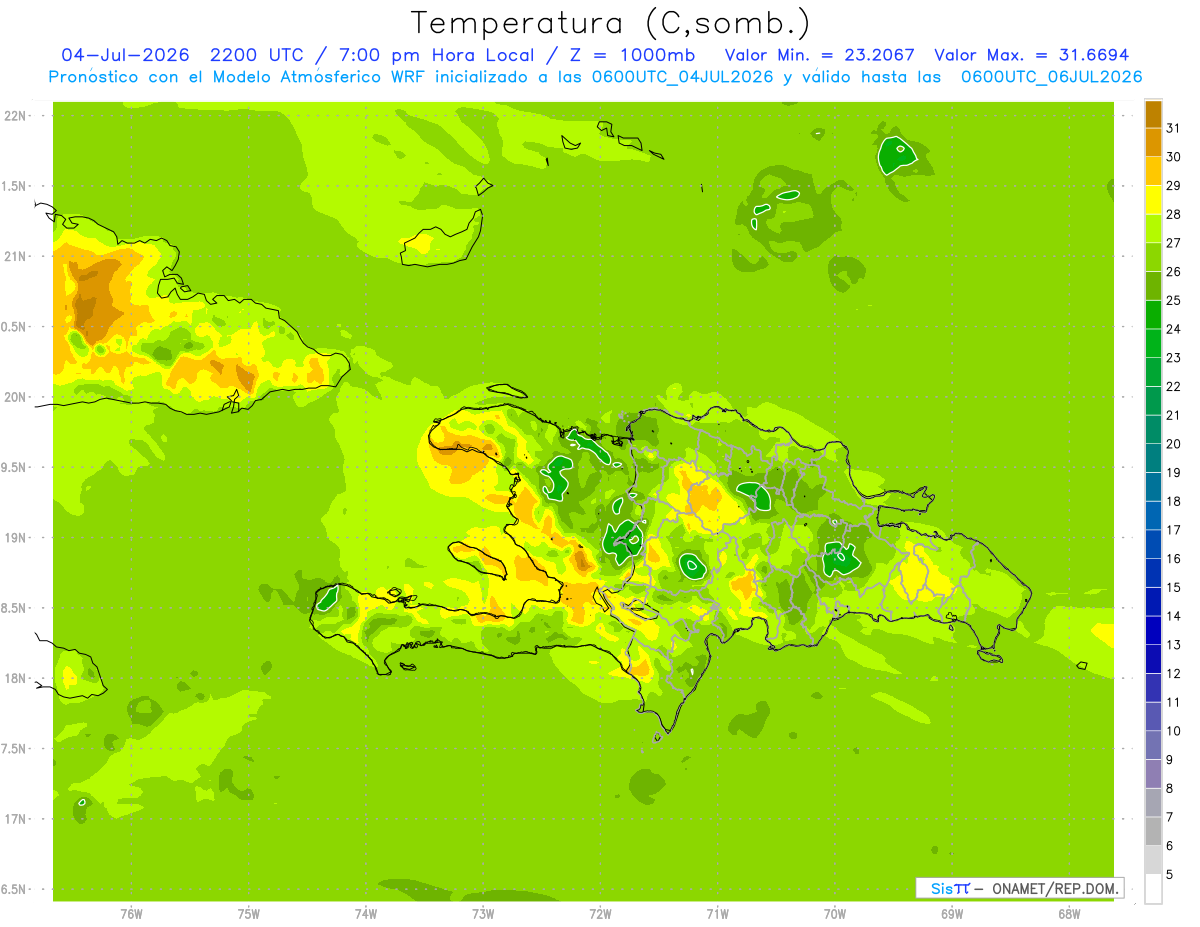Click the '0600UTC_06JUL2026' valid-until time

pos(1051,77)
